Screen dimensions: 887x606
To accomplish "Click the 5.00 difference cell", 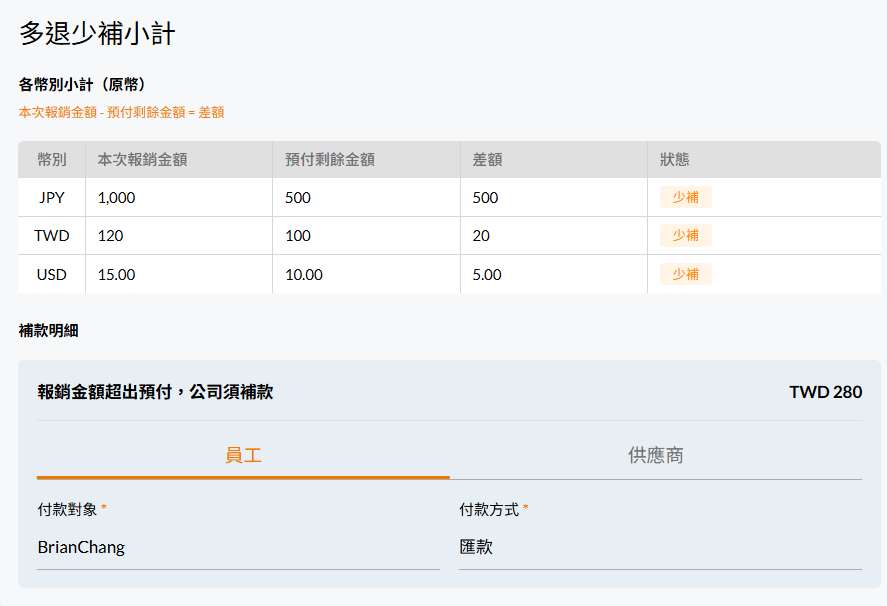I will [554, 274].
